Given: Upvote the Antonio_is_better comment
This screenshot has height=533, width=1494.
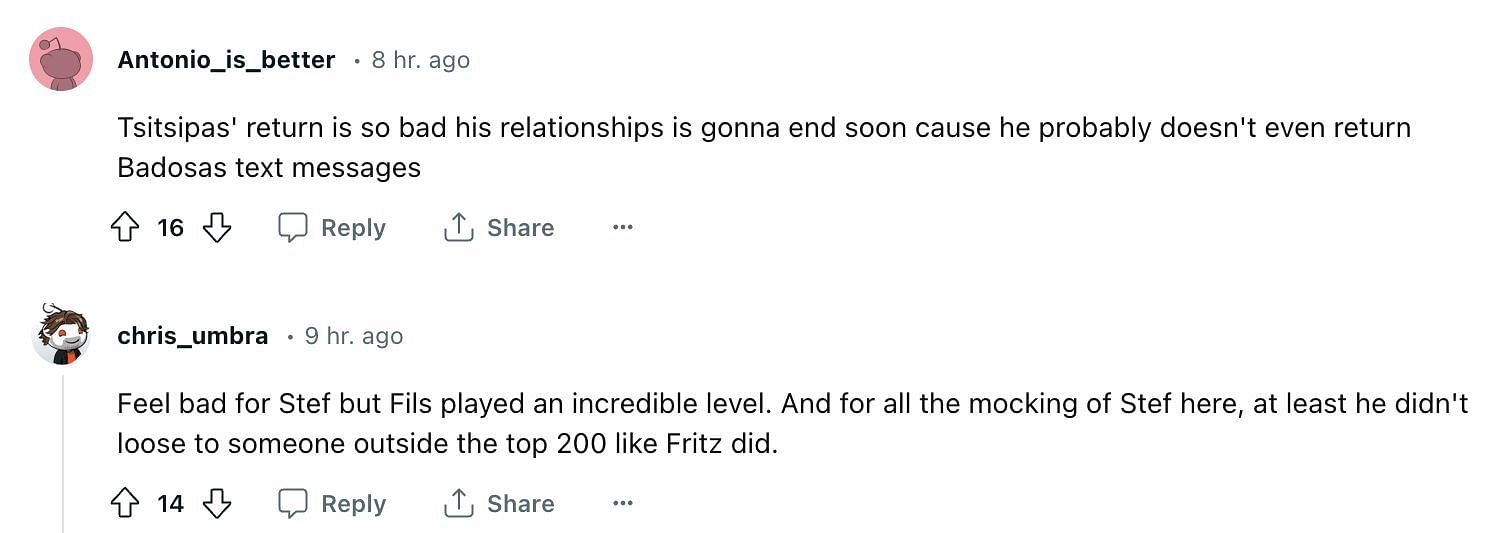Looking at the screenshot, I should tap(124, 228).
